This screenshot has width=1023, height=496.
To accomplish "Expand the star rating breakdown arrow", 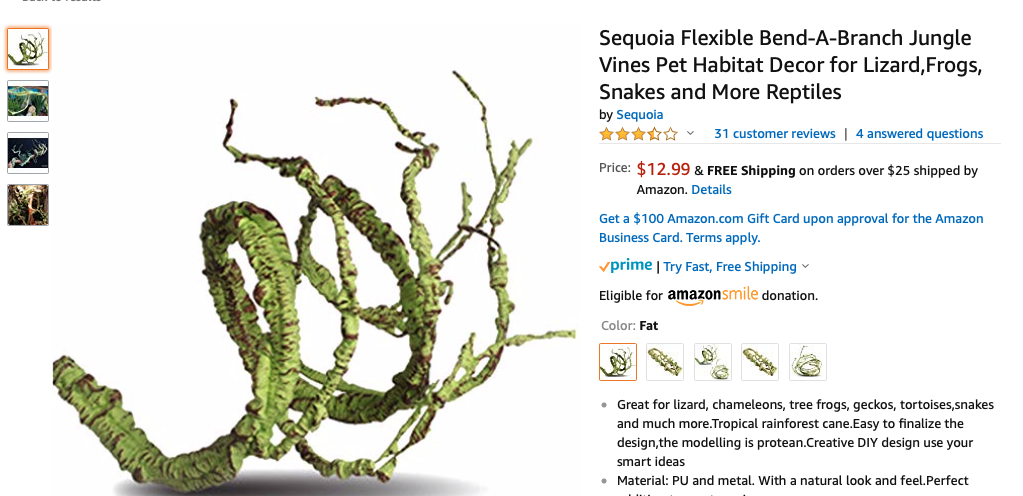I will click(690, 134).
